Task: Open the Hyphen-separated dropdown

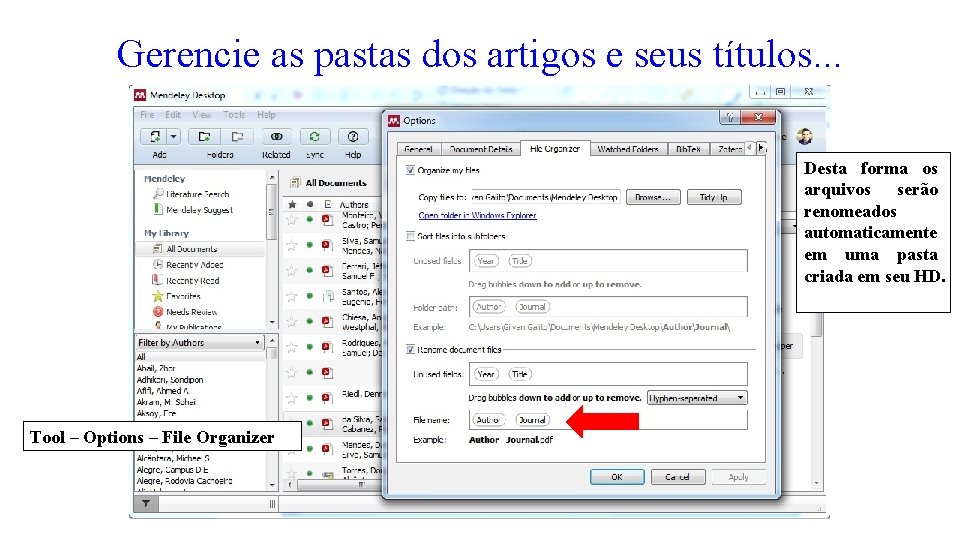Action: point(697,398)
